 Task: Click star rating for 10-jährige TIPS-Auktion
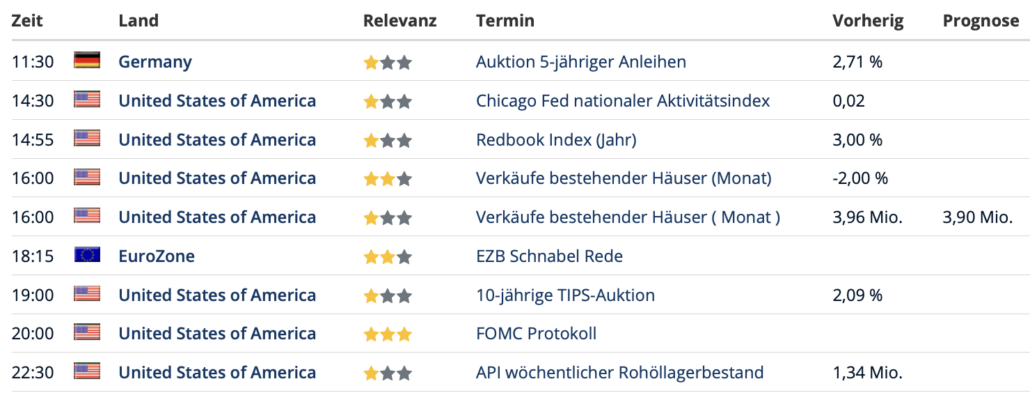(x=388, y=296)
